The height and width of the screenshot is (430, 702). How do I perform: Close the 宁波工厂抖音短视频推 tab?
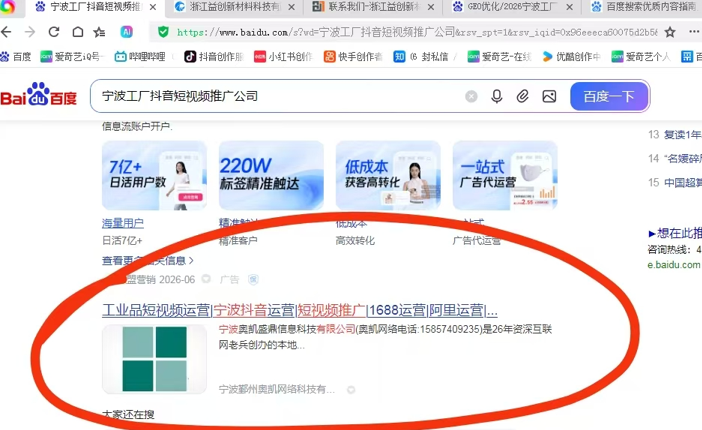click(x=153, y=7)
